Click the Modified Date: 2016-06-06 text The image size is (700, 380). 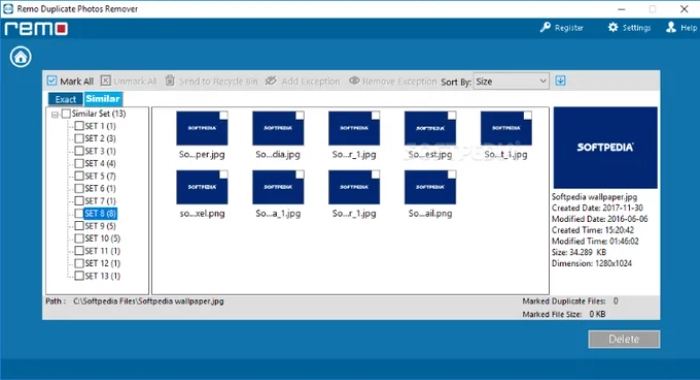(x=600, y=219)
